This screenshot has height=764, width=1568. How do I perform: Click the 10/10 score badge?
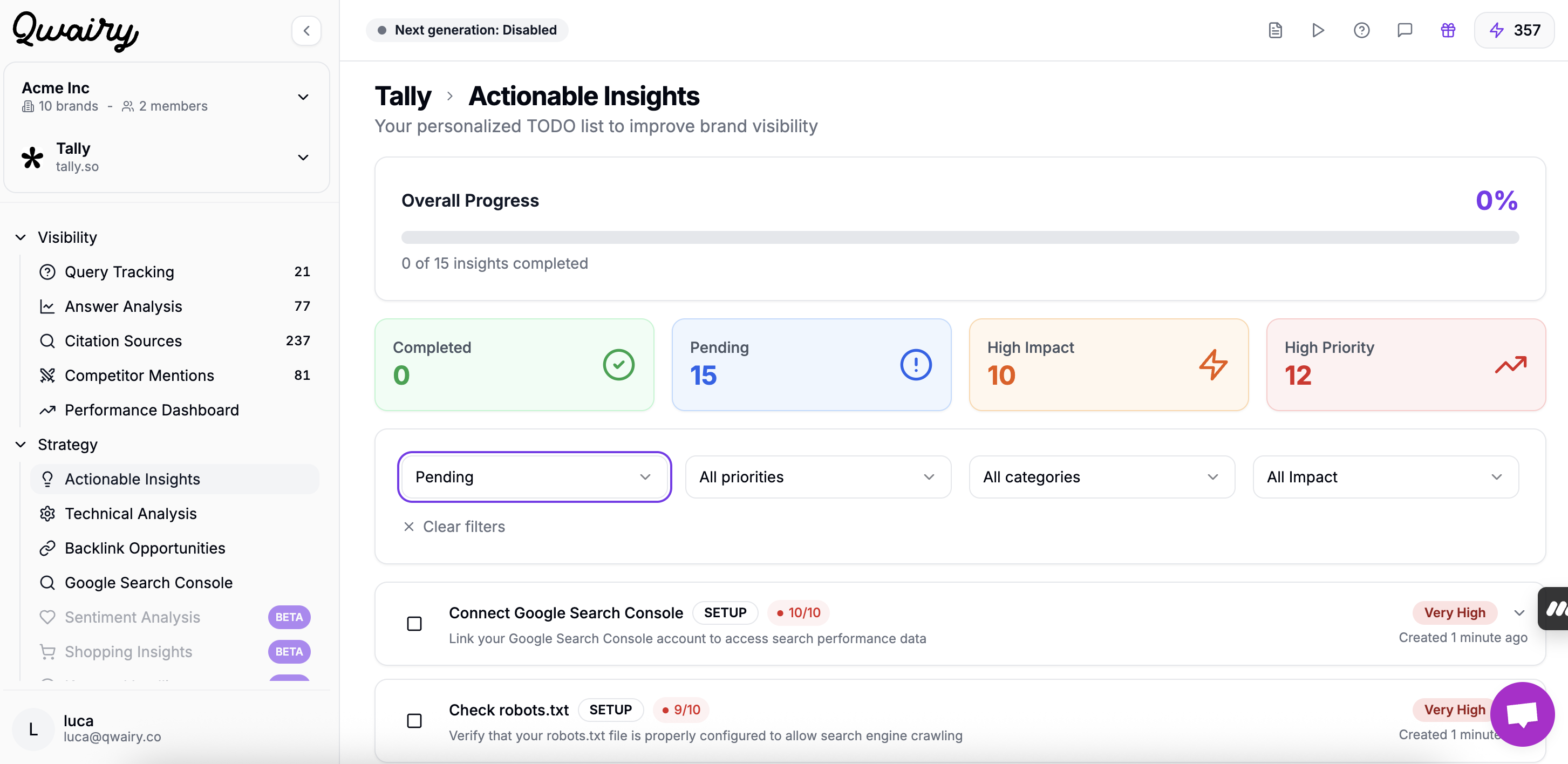798,613
